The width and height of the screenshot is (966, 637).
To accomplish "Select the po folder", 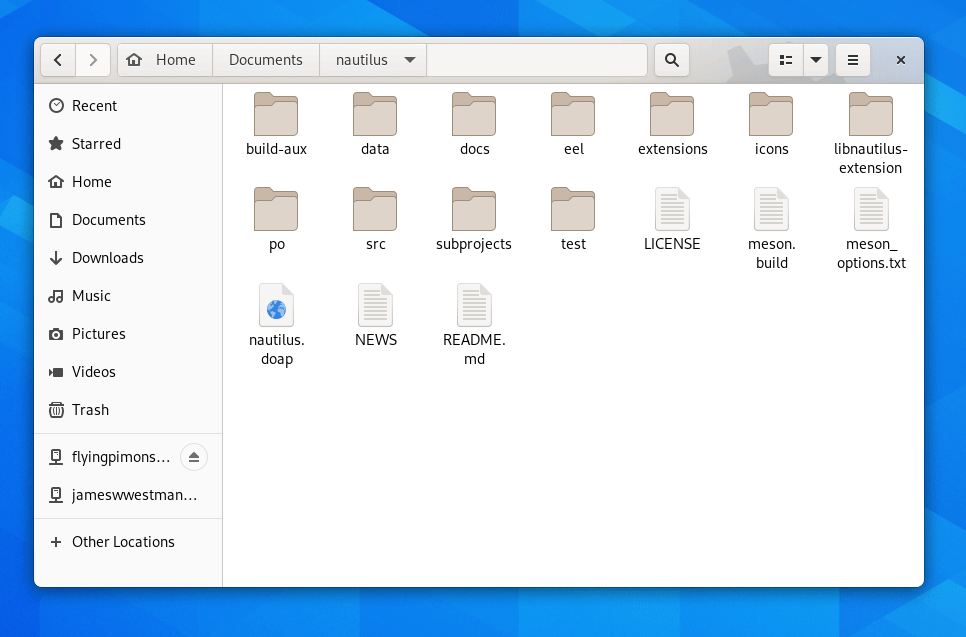I will (276, 220).
